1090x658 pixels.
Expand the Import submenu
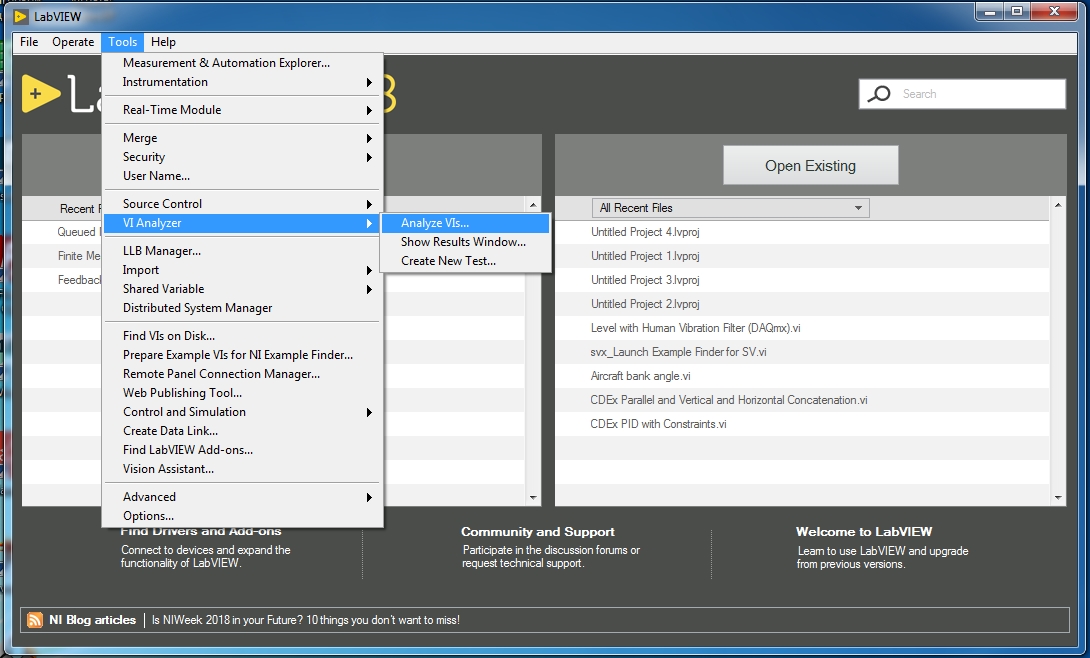tap(242, 270)
